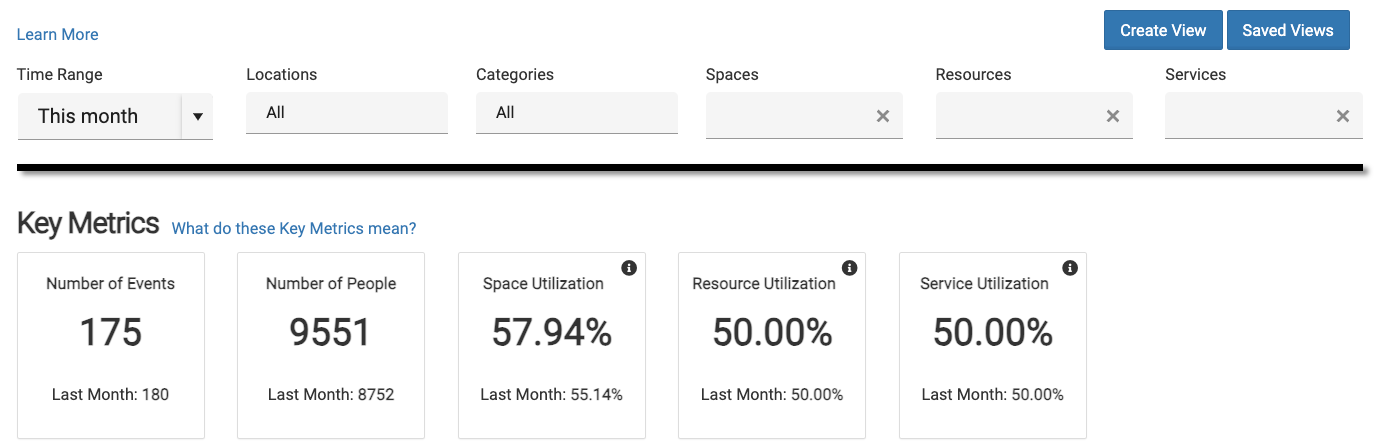Open the Locations 'All' dropdown
Viewport: 1377px width, 447px height.
346,113
